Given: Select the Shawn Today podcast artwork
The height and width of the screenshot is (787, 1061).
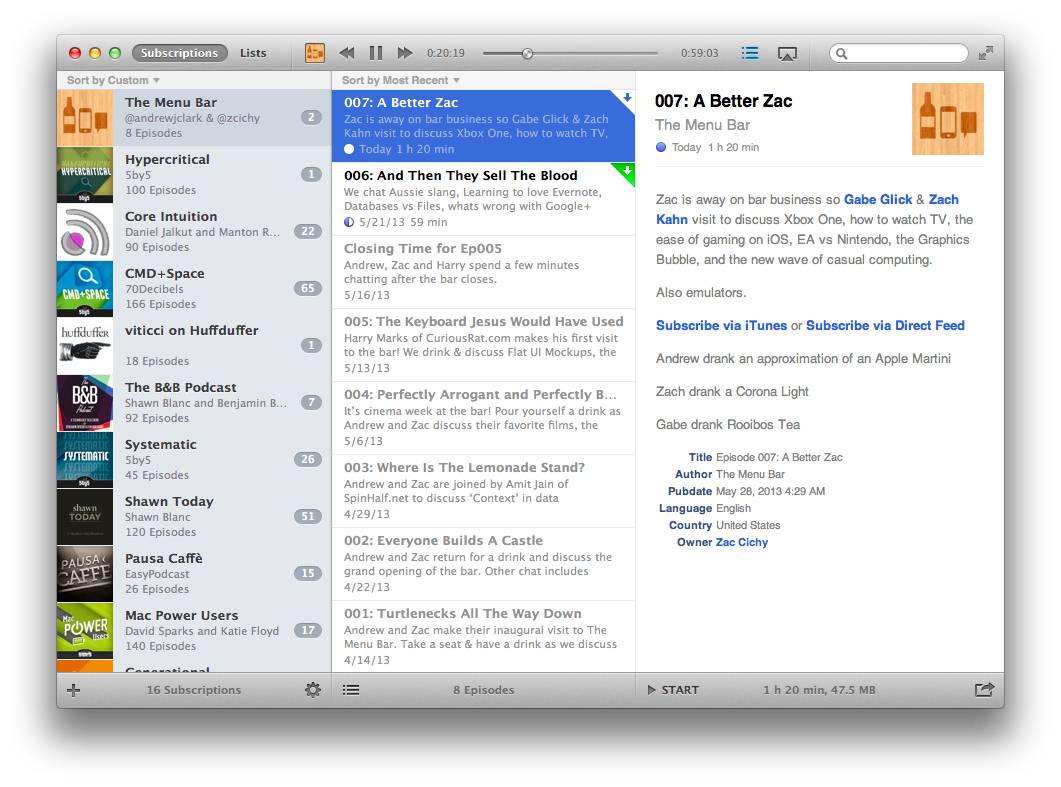Looking at the screenshot, I should pos(85,516).
